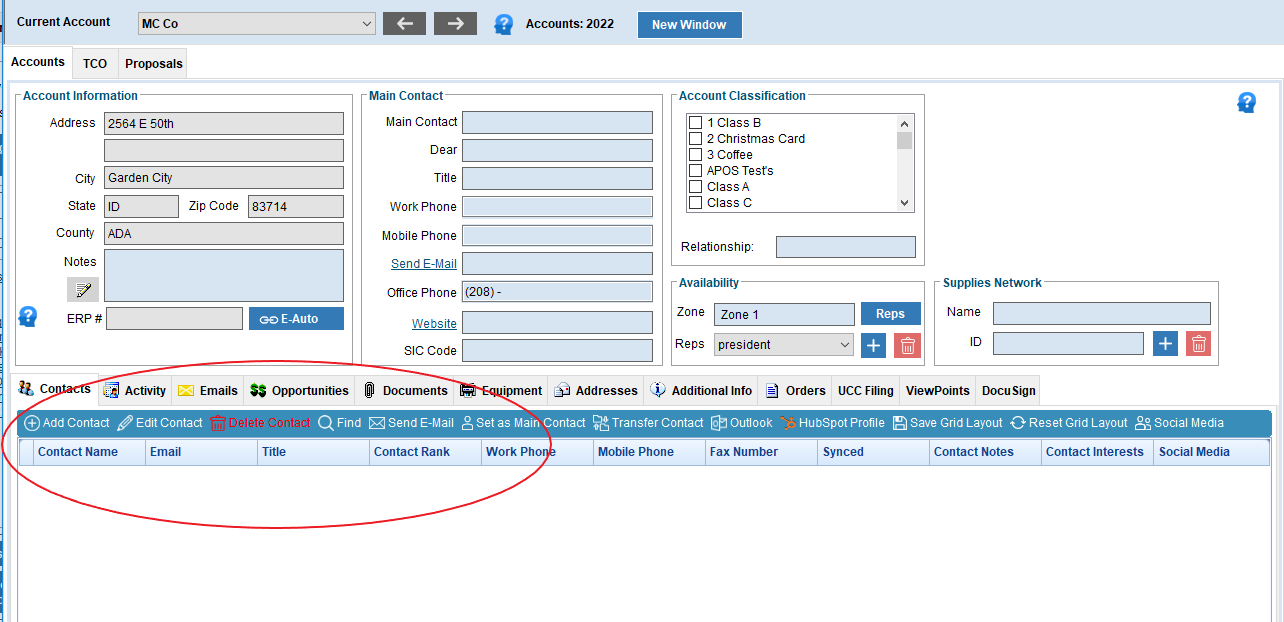Choose Edit Contact in the contacts toolbar

click(x=160, y=423)
